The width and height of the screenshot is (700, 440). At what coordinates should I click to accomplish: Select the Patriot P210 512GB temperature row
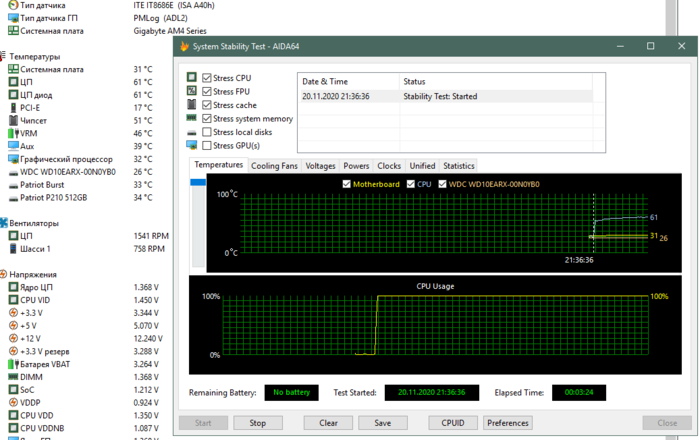[83, 198]
